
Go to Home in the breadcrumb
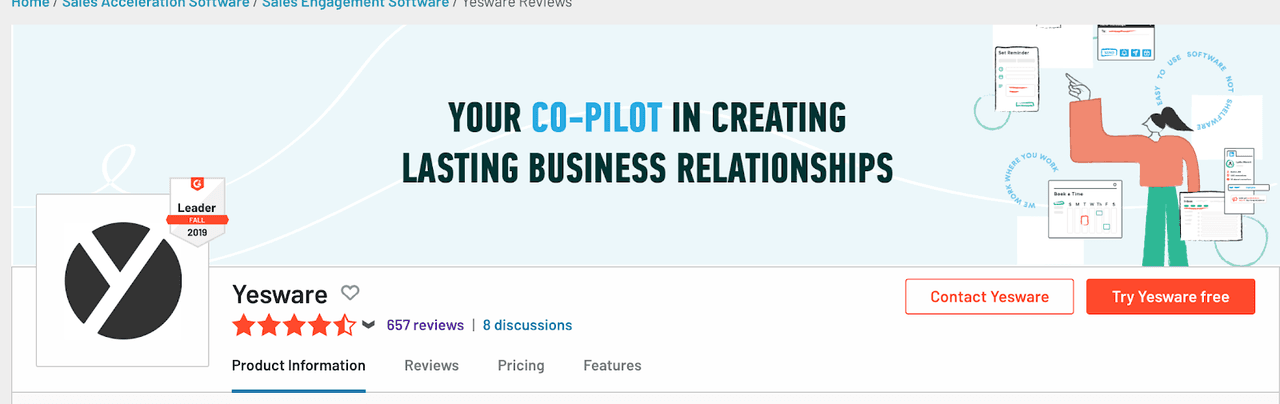(30, 4)
